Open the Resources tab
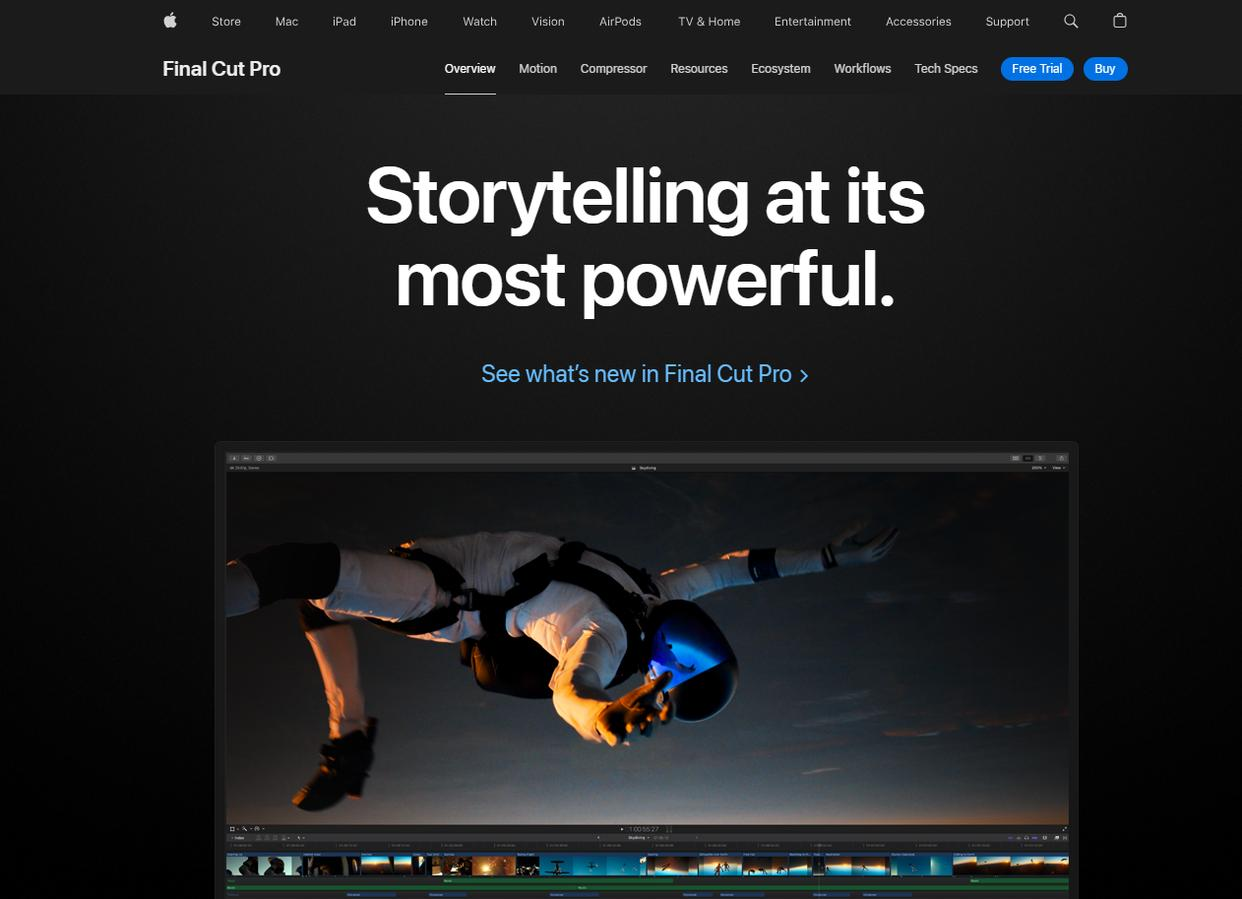The height and width of the screenshot is (899, 1242). (699, 69)
